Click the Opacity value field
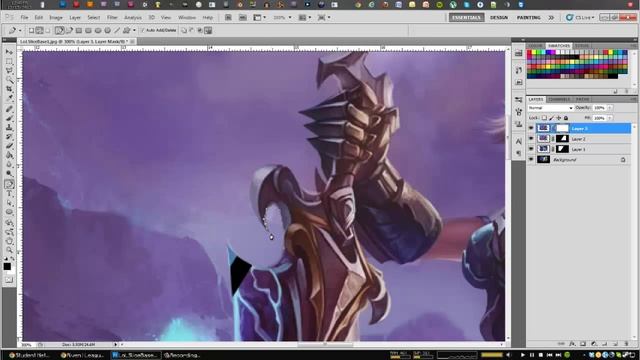Screen dimensions: 640x360 click(x=599, y=108)
